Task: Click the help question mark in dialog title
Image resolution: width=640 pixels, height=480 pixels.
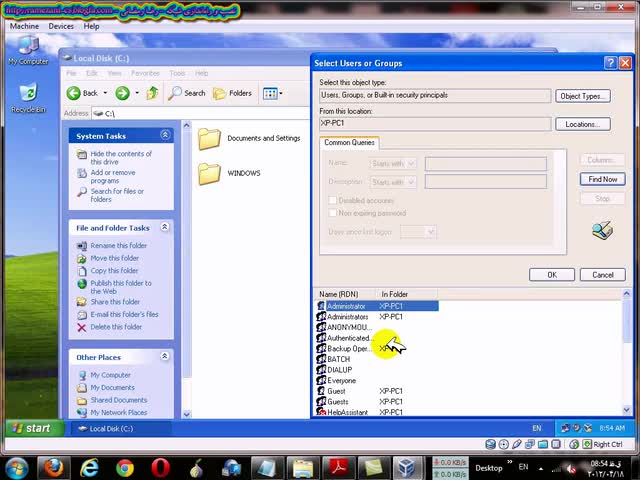Action: click(x=610, y=63)
